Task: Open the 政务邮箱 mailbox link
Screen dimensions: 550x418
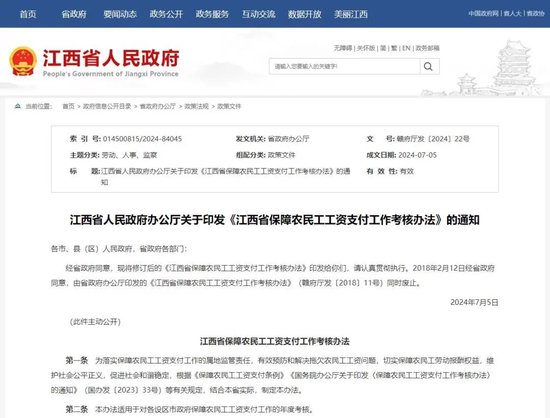Action: (x=427, y=48)
